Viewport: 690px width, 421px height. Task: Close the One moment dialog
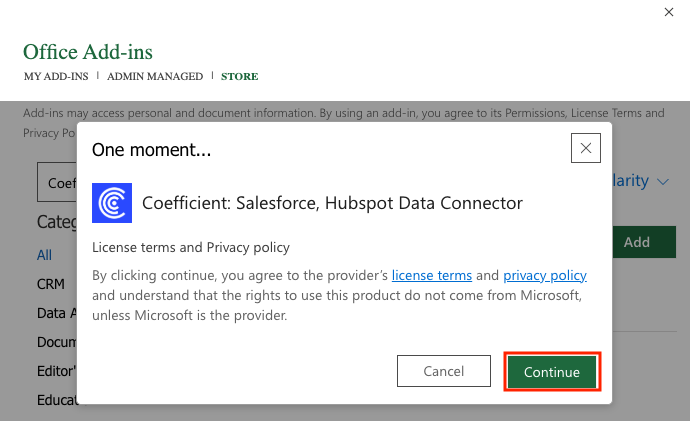tap(586, 148)
